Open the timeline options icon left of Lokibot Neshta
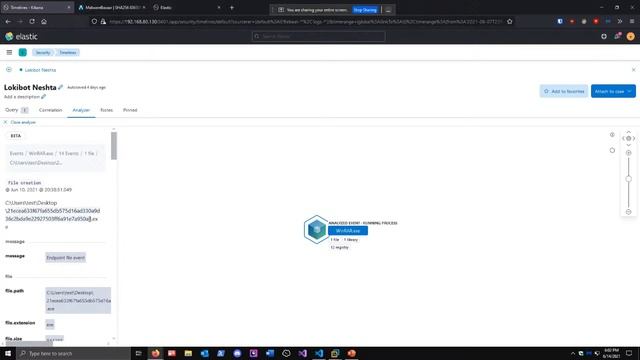The image size is (640, 360). pyautogui.click(x=9, y=70)
